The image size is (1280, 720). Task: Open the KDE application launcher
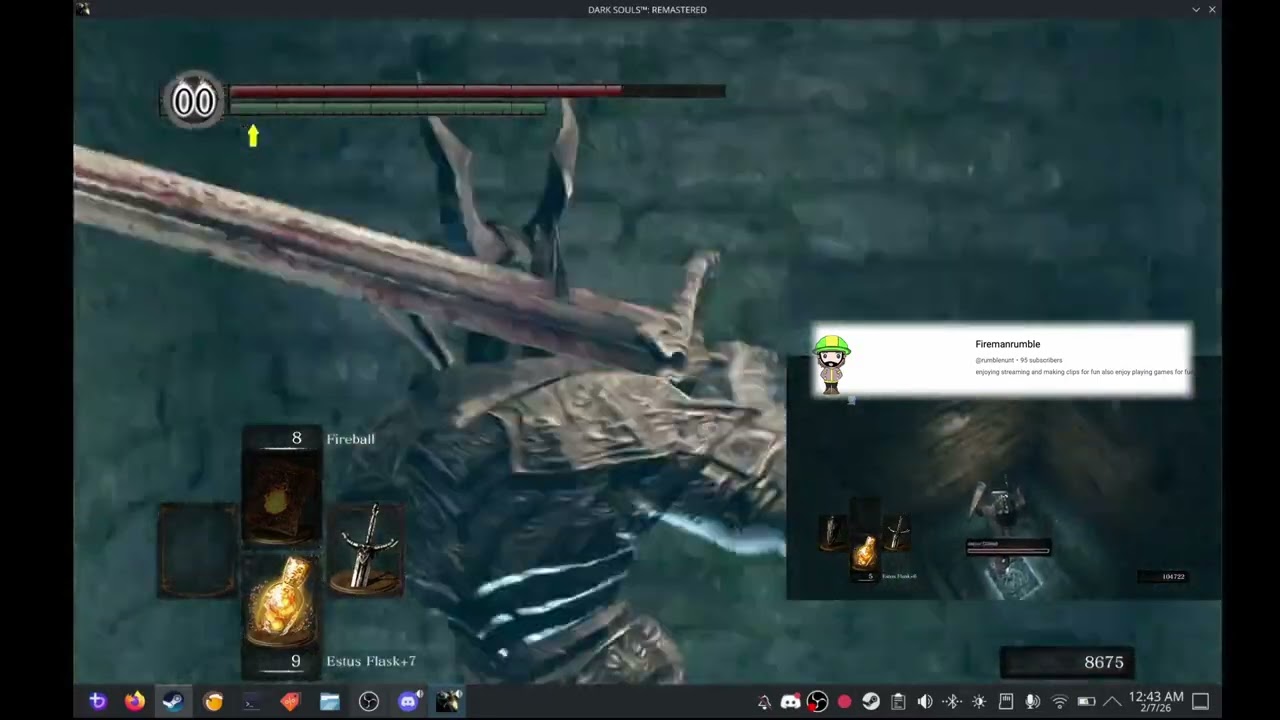coord(97,701)
